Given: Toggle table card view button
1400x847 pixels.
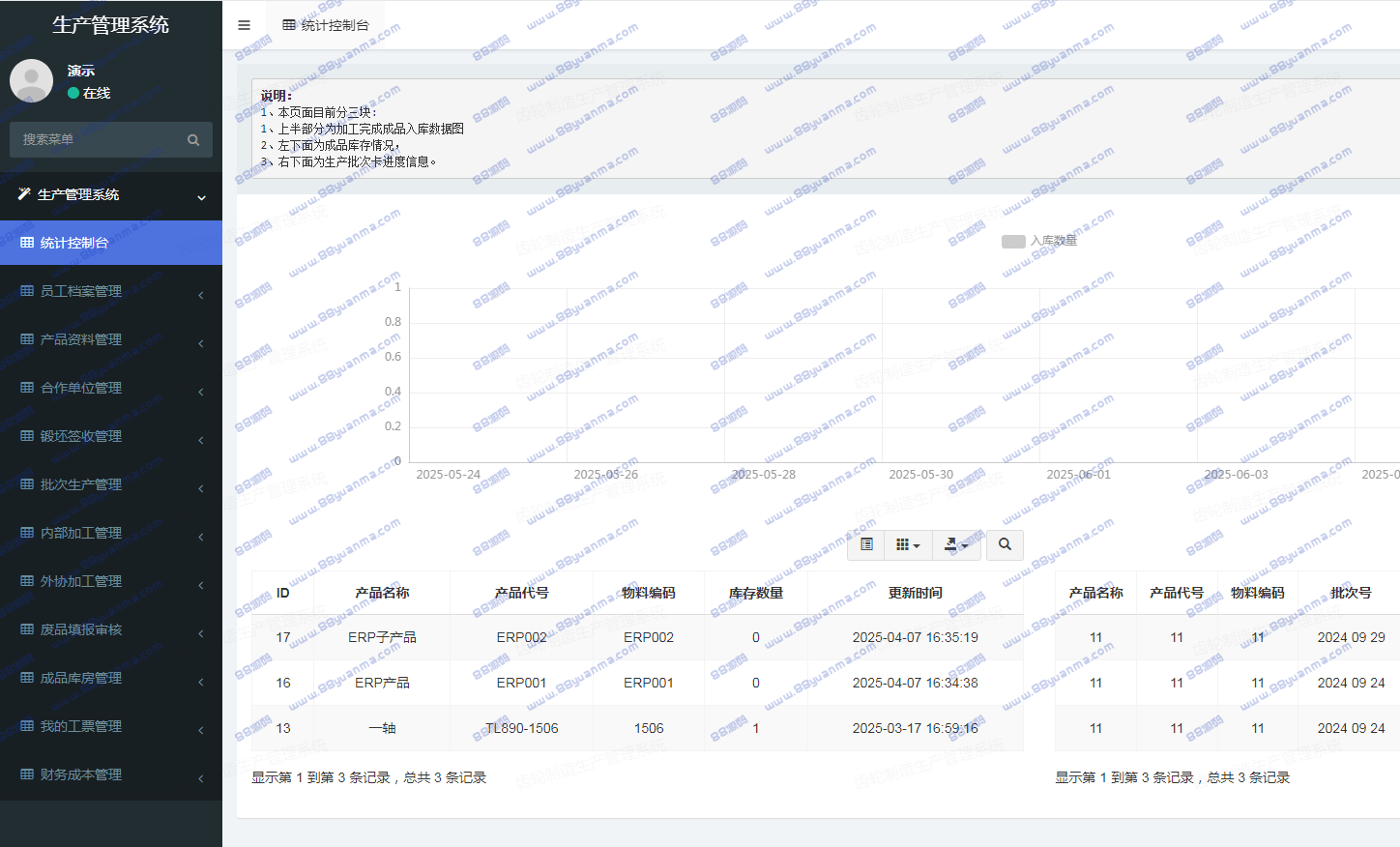Looking at the screenshot, I should pos(867,544).
